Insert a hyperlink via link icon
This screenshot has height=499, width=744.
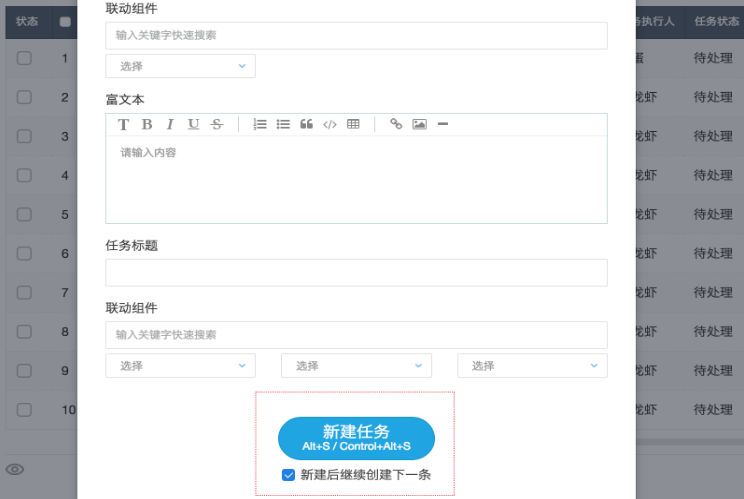pos(396,124)
